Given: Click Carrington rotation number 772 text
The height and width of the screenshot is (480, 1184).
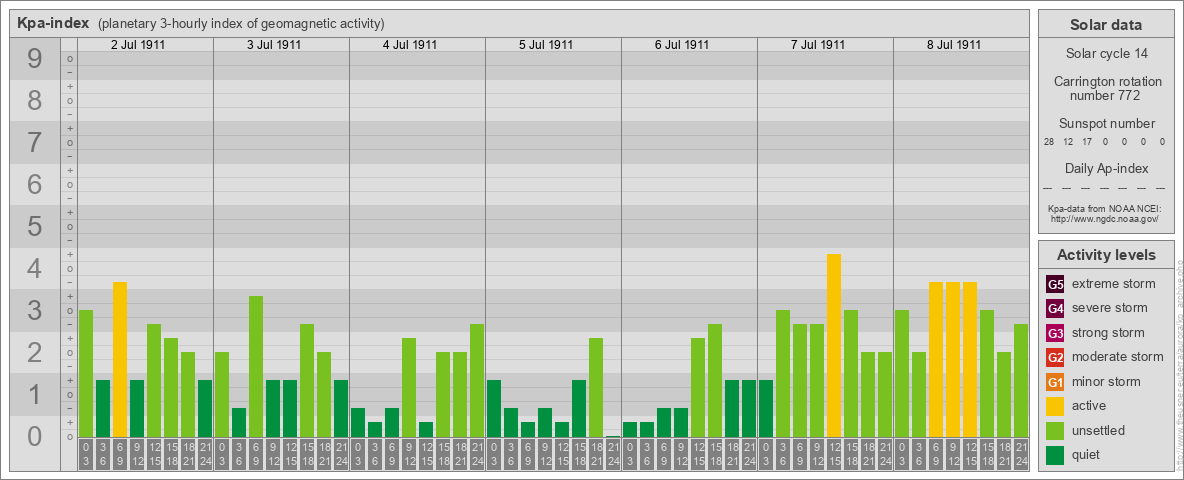Looking at the screenshot, I should coord(1106,88).
